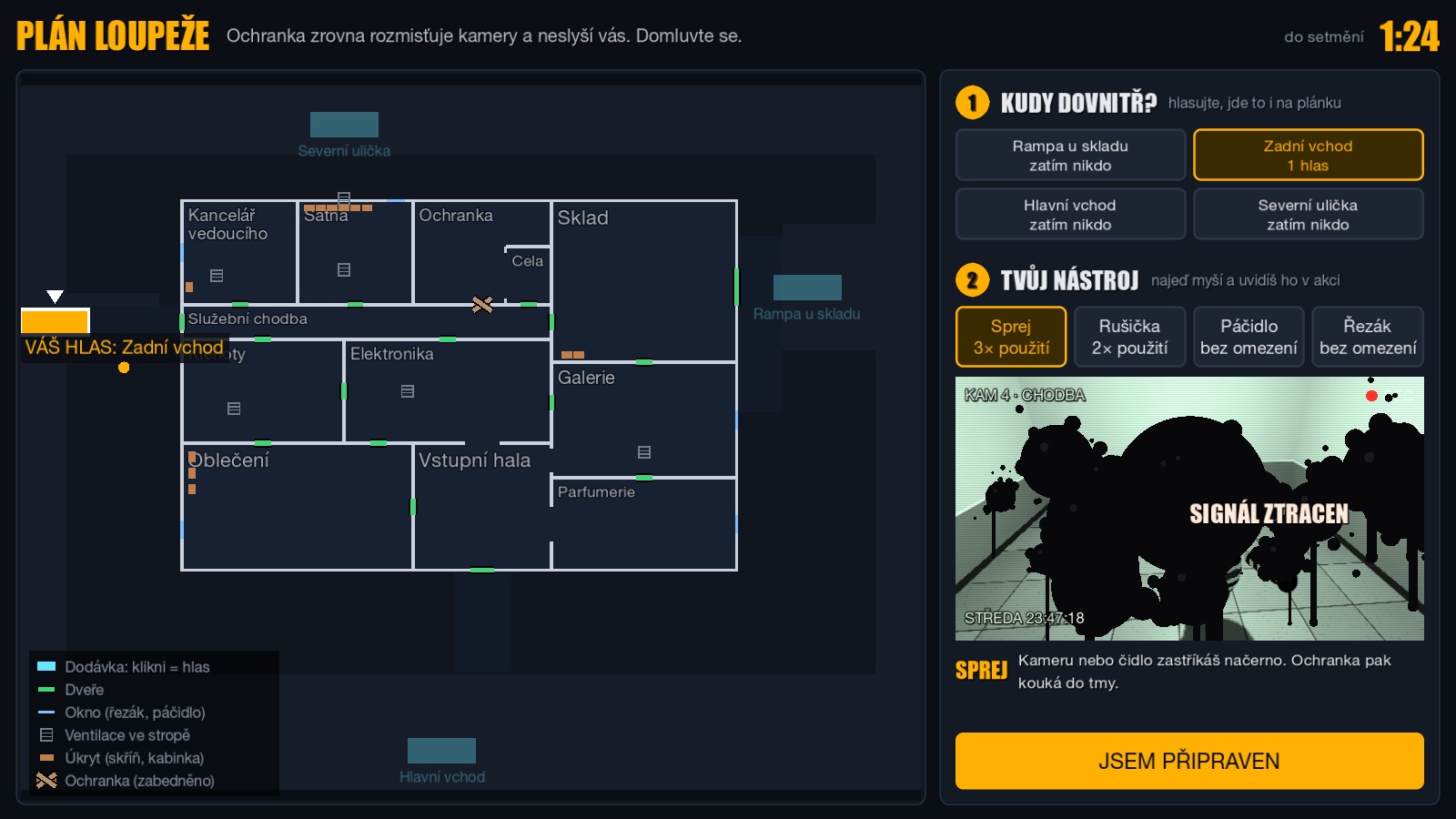Click the Hlavní vchod van on map
Viewport: 1456px width, 819px height.
(x=441, y=751)
